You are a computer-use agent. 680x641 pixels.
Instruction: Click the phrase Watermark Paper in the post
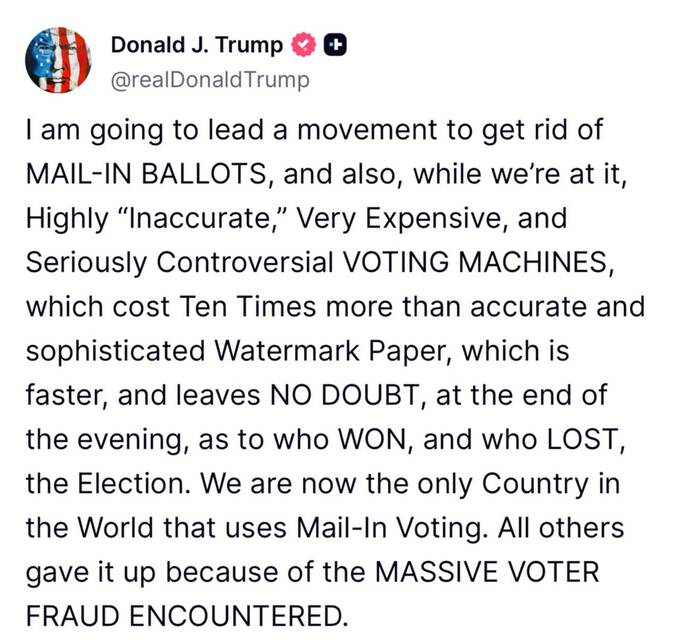[332, 350]
